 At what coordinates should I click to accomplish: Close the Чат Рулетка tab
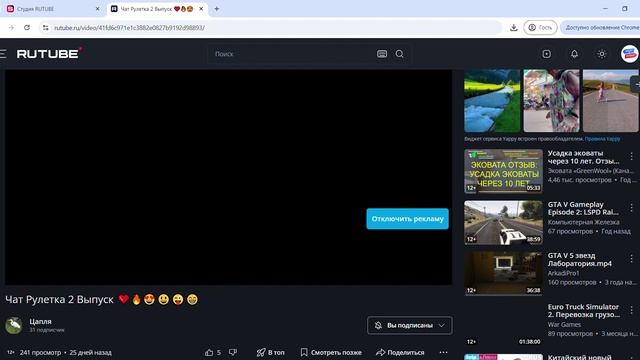click(x=201, y=9)
